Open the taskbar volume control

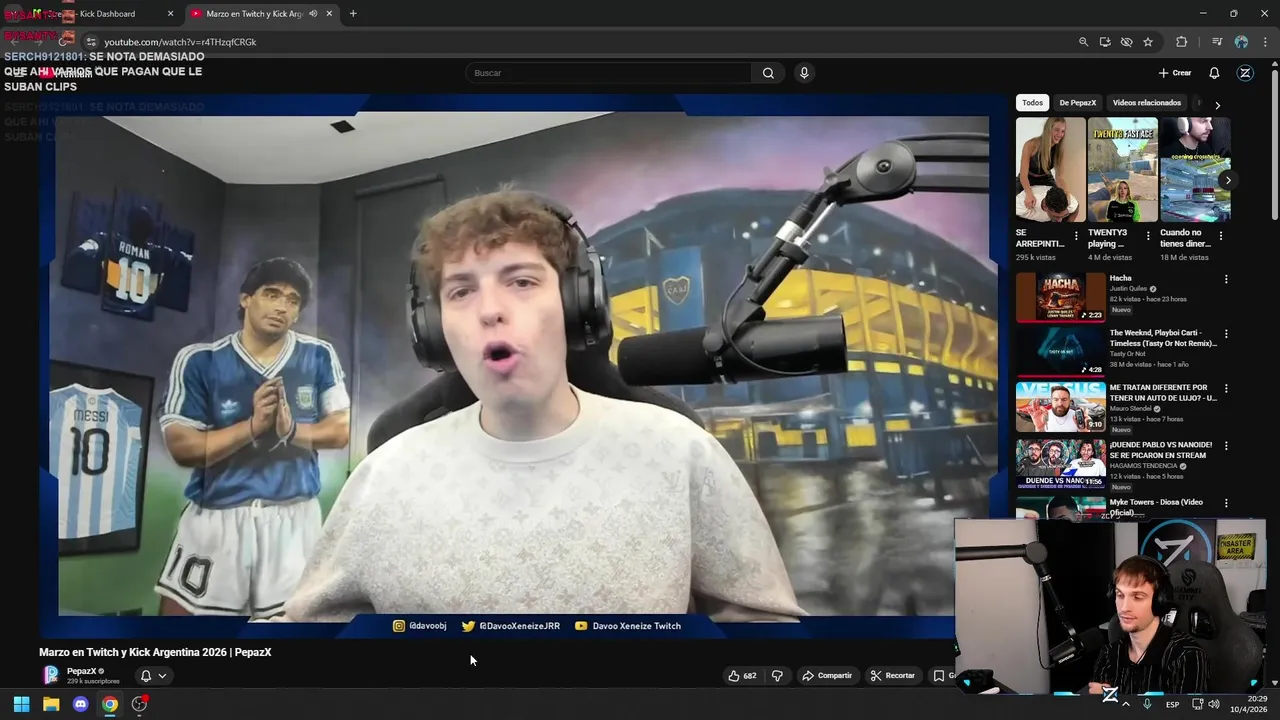(1213, 704)
